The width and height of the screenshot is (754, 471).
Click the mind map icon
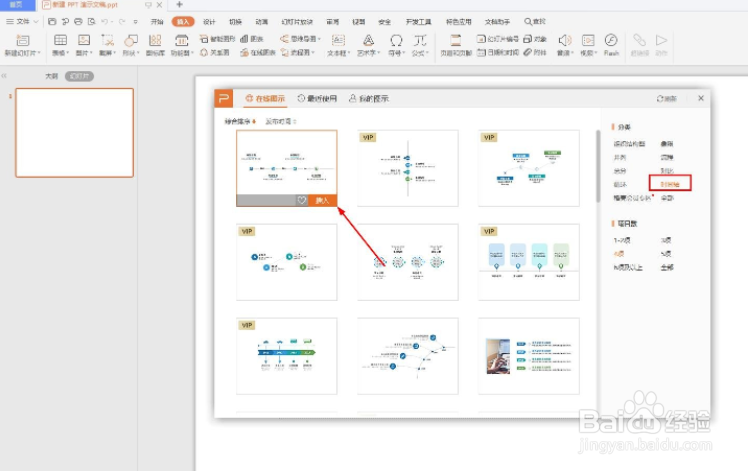coord(284,39)
